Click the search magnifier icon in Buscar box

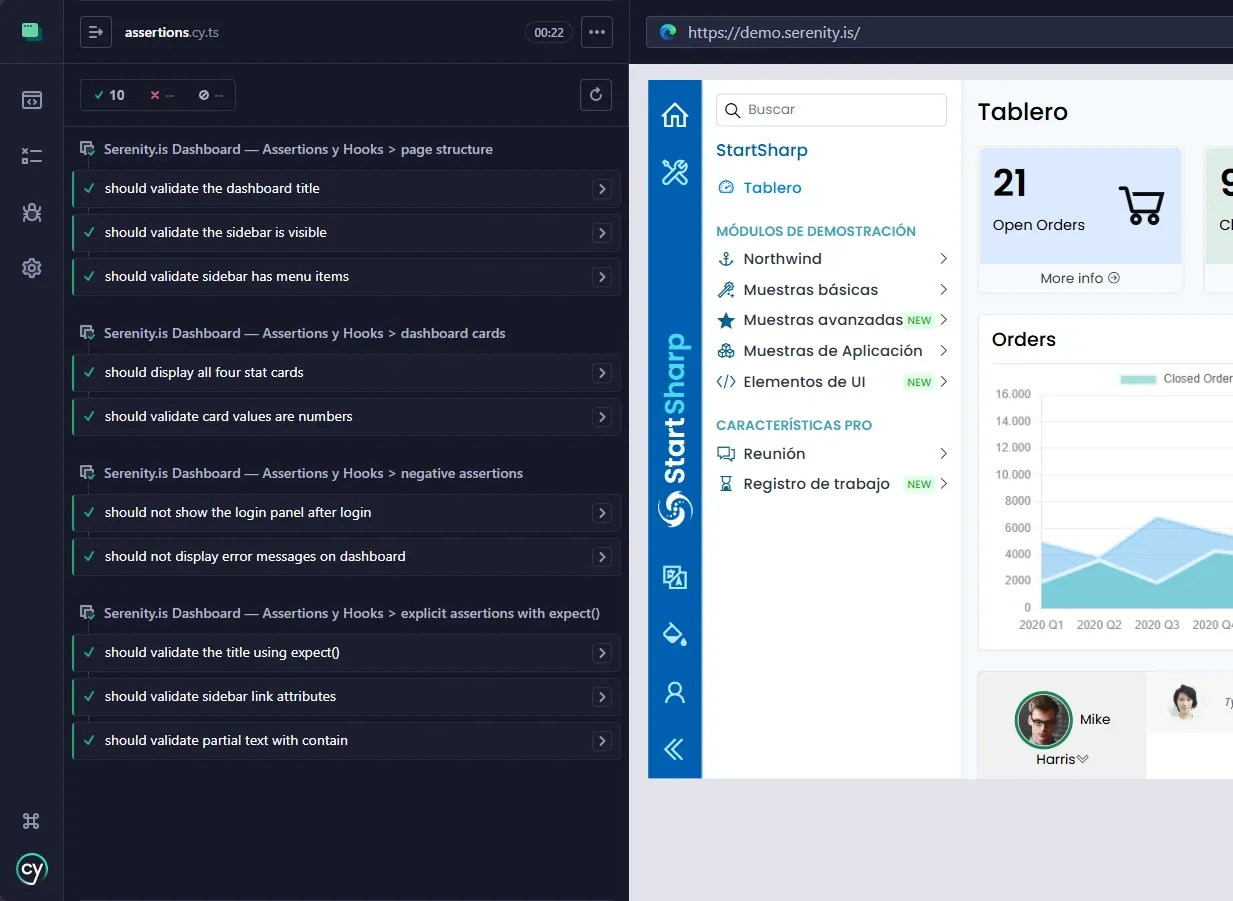(x=732, y=110)
